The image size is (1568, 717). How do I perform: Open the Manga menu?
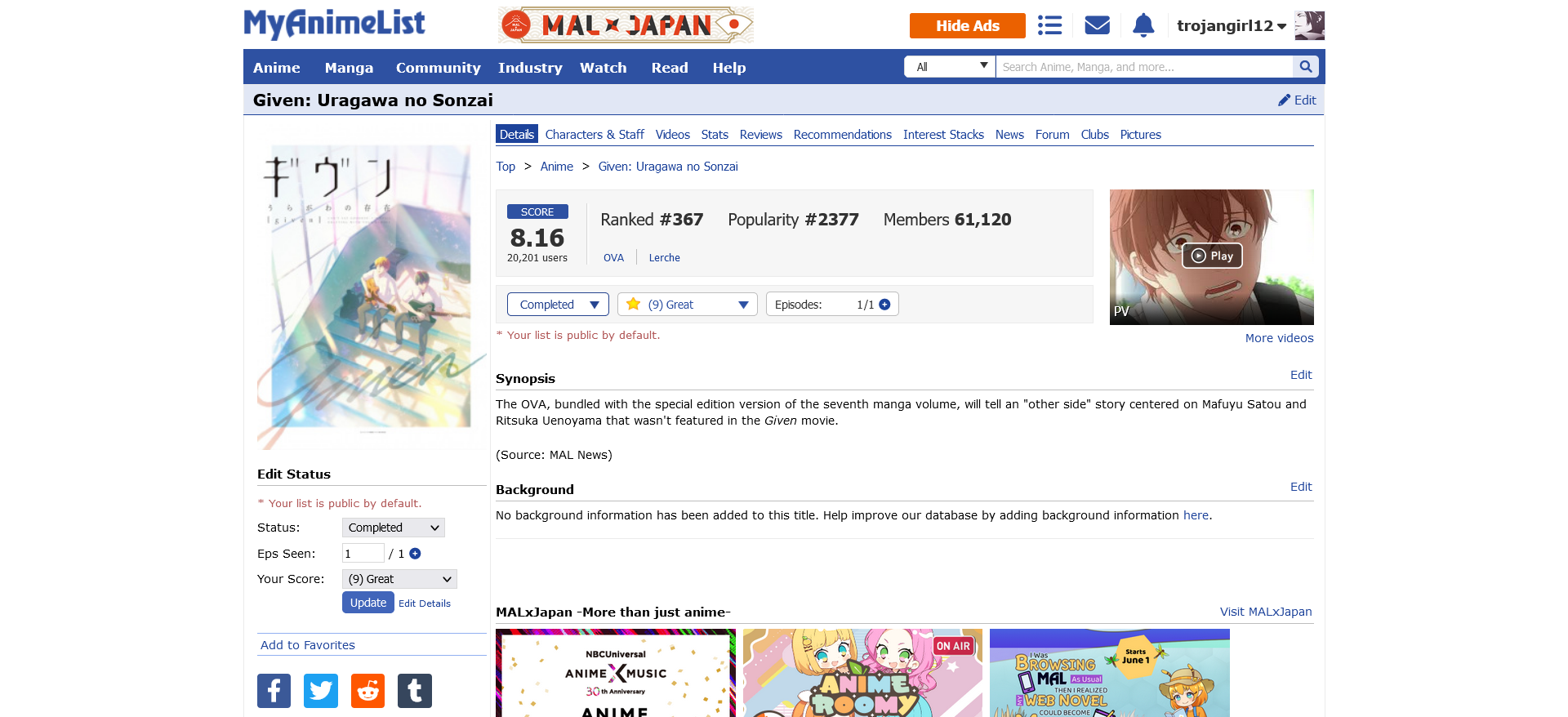click(x=349, y=68)
